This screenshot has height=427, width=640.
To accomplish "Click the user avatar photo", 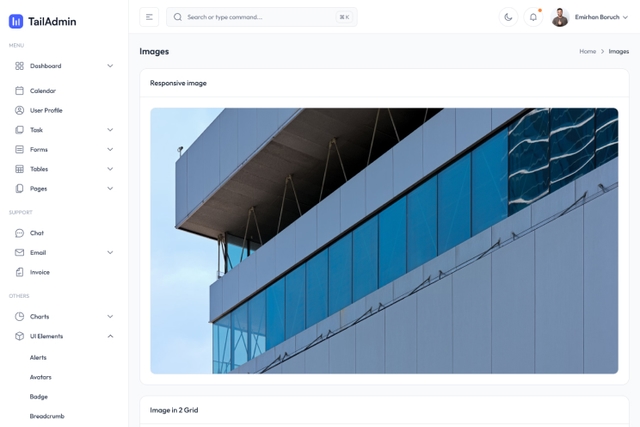I will [x=560, y=17].
